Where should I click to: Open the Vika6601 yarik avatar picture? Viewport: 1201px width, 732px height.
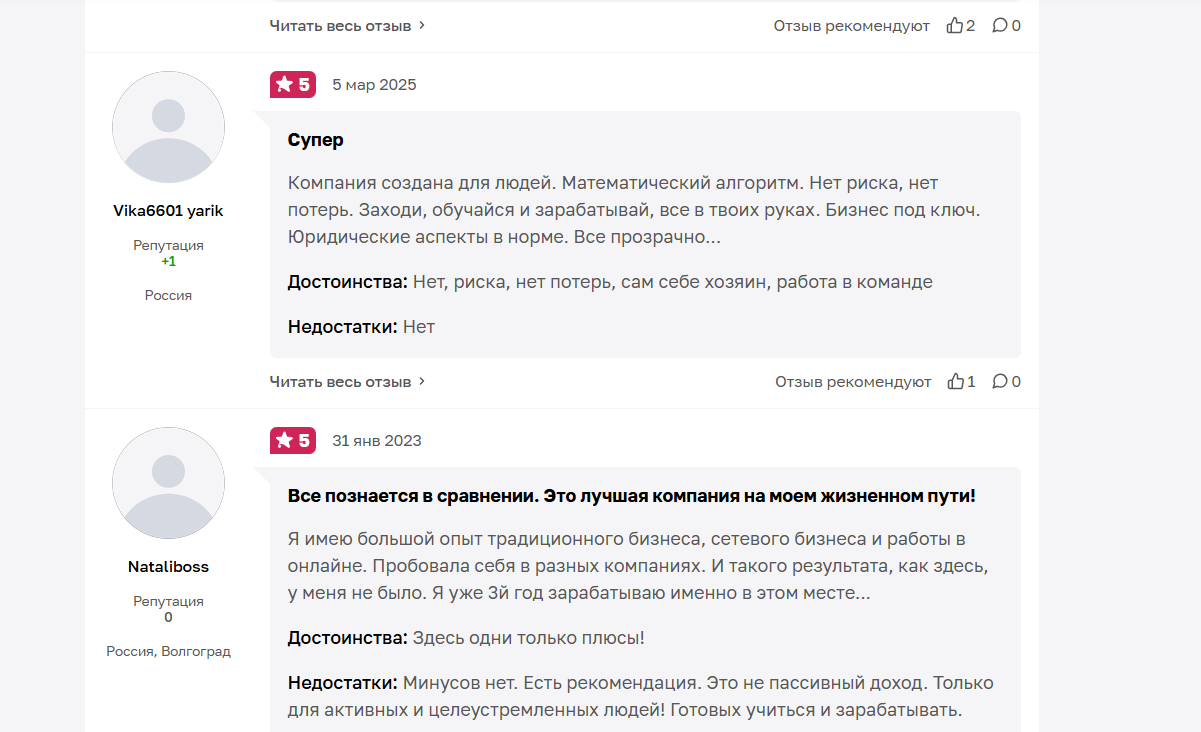click(168, 127)
